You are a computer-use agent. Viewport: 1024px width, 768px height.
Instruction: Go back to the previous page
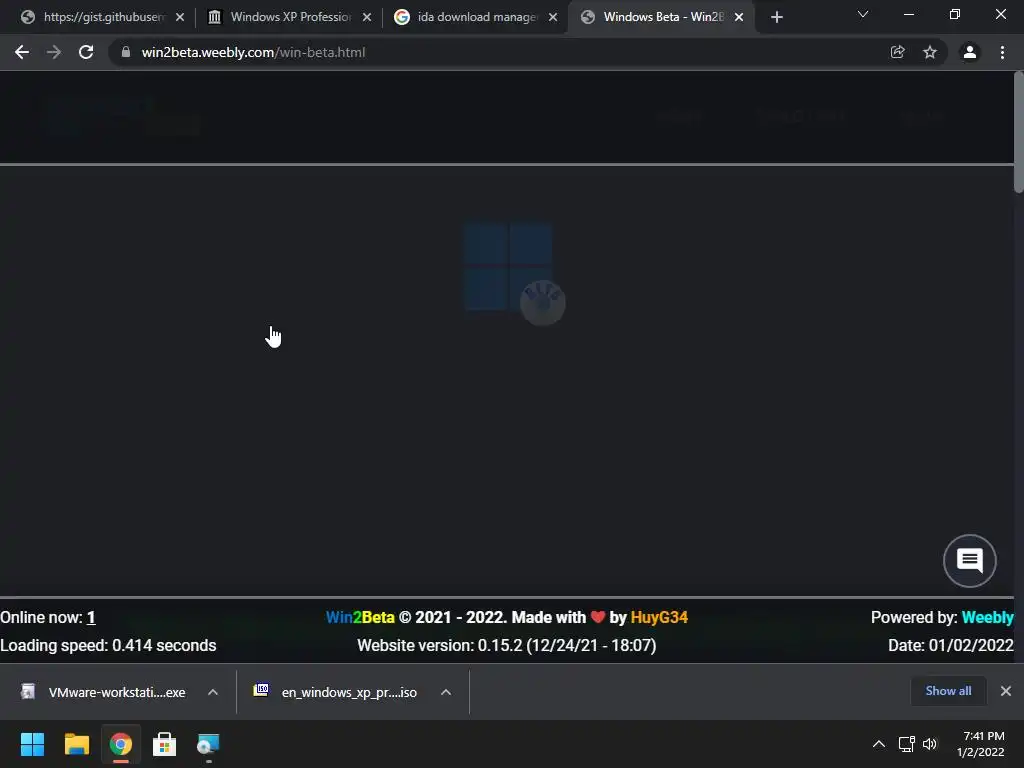click(x=22, y=52)
